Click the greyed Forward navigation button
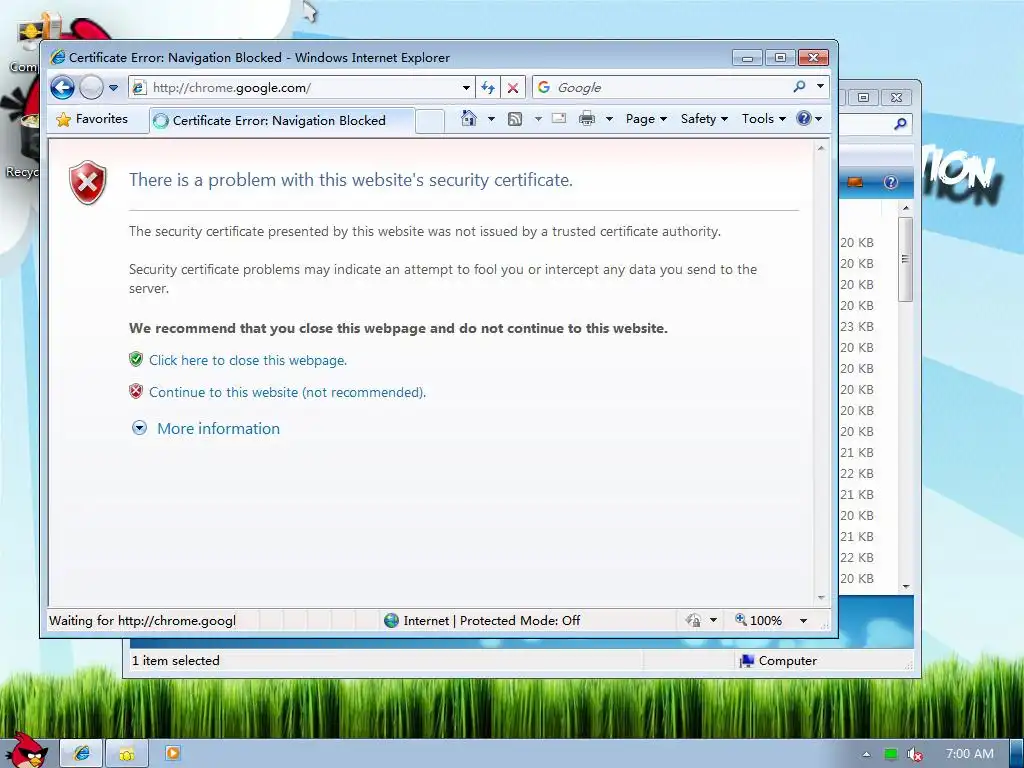Viewport: 1024px width, 768px height. point(91,88)
